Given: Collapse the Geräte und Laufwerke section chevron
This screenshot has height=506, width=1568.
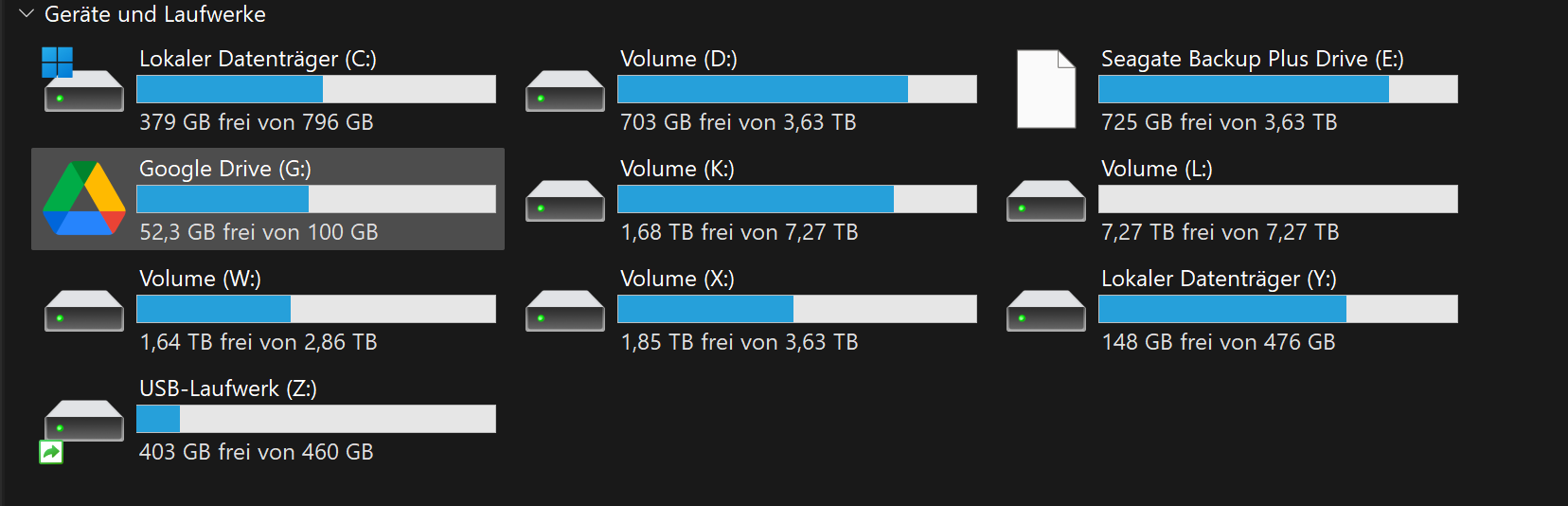Looking at the screenshot, I should tap(27, 14).
